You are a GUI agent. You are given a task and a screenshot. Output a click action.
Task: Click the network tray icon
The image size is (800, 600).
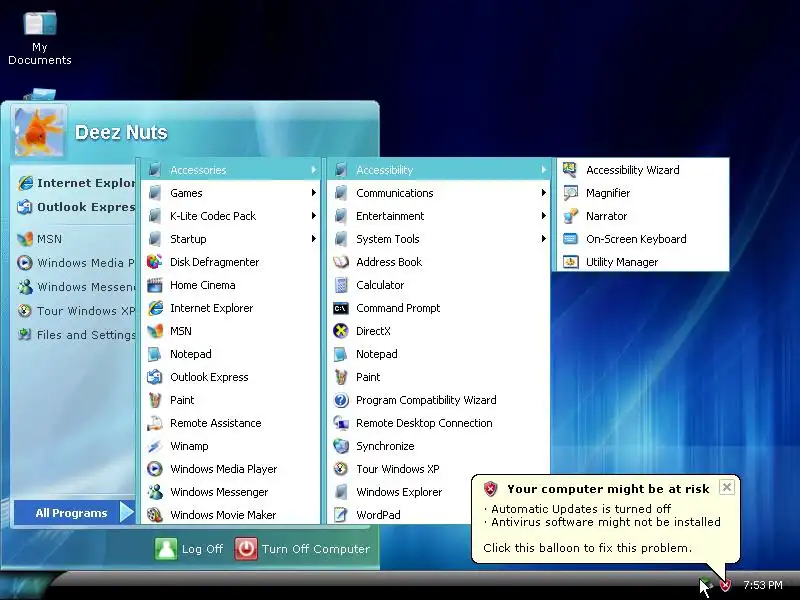tap(706, 585)
